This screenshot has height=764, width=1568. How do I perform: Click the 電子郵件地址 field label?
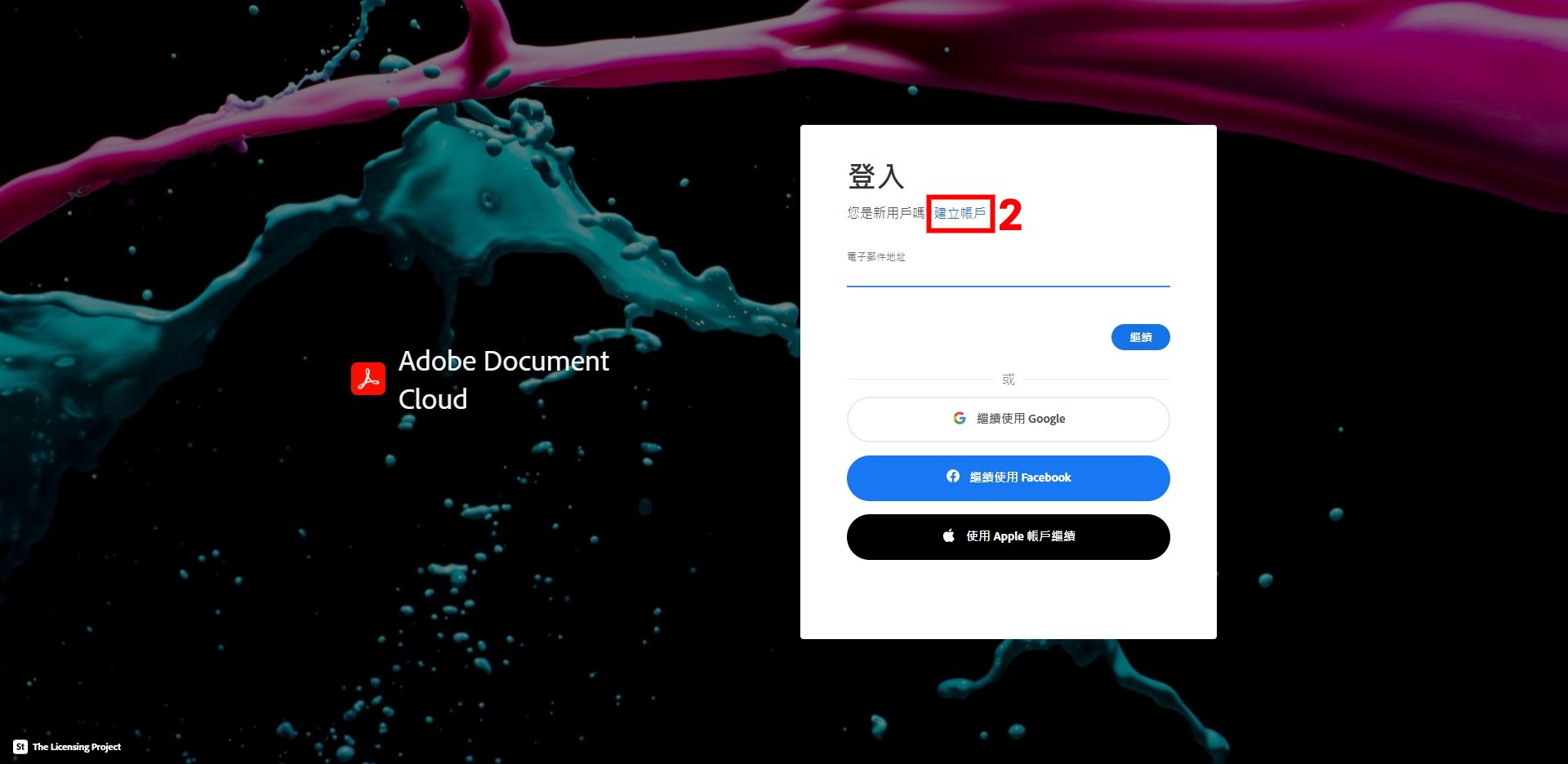876,257
